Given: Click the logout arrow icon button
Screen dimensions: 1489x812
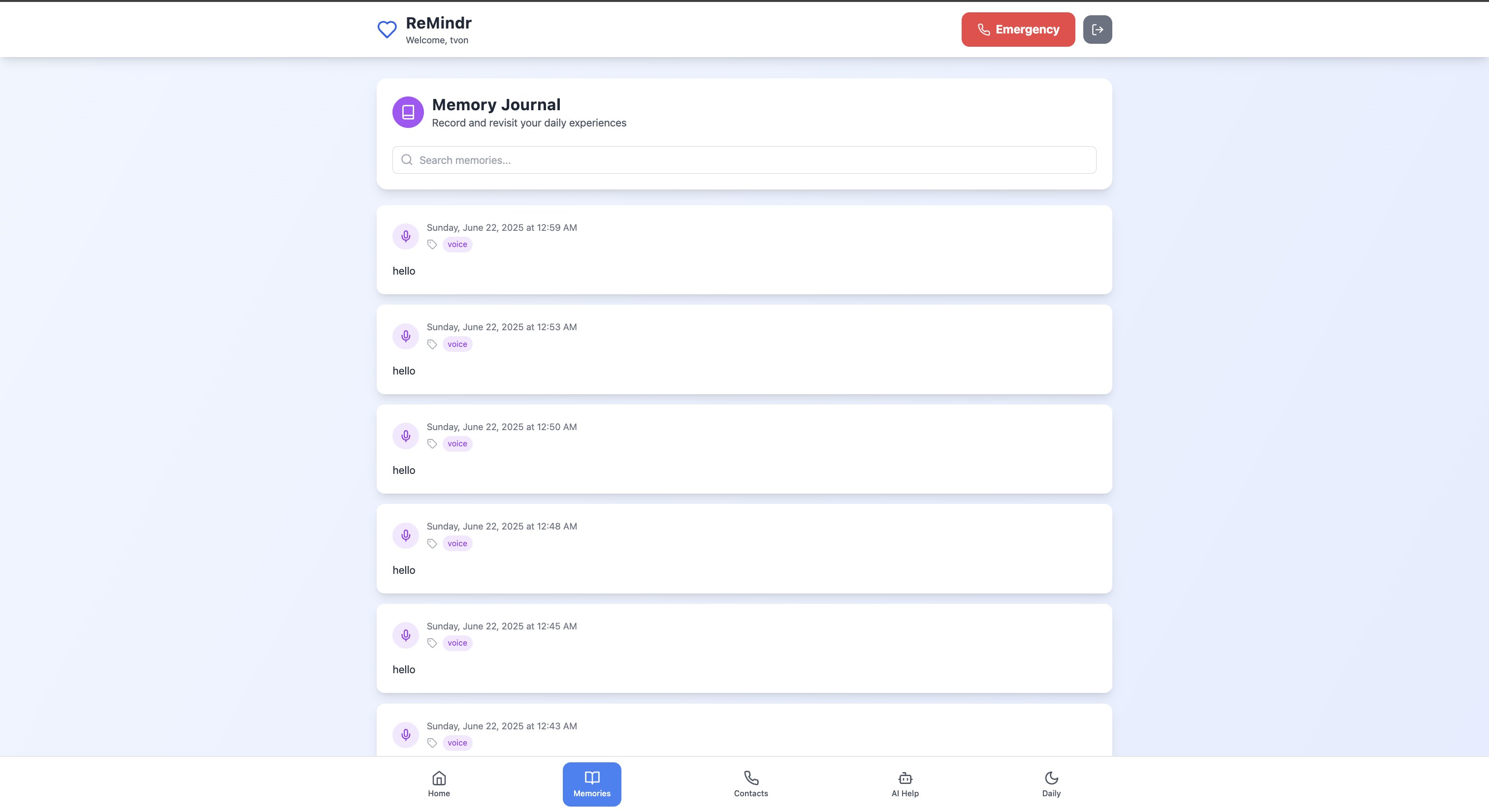Looking at the screenshot, I should click(x=1097, y=30).
